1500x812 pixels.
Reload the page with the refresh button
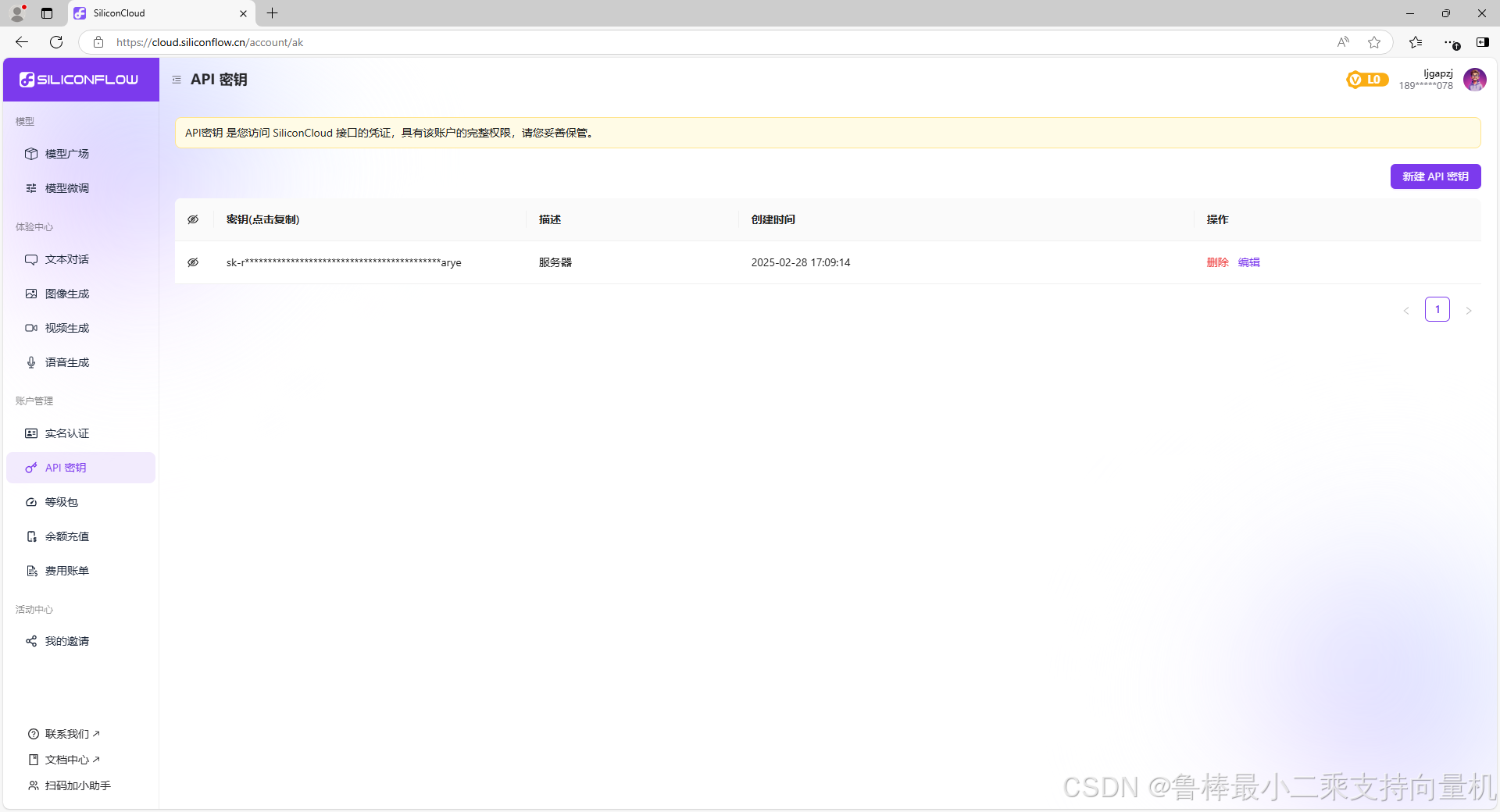point(56,42)
